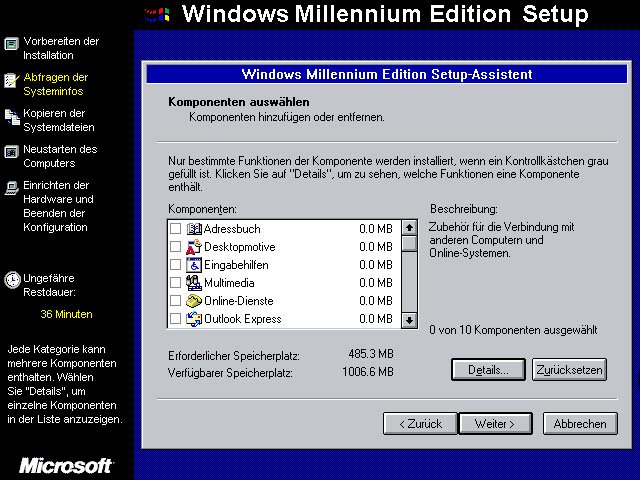Click the Adressbuch component icon
Image resolution: width=640 pixels, height=480 pixels.
(x=194, y=229)
